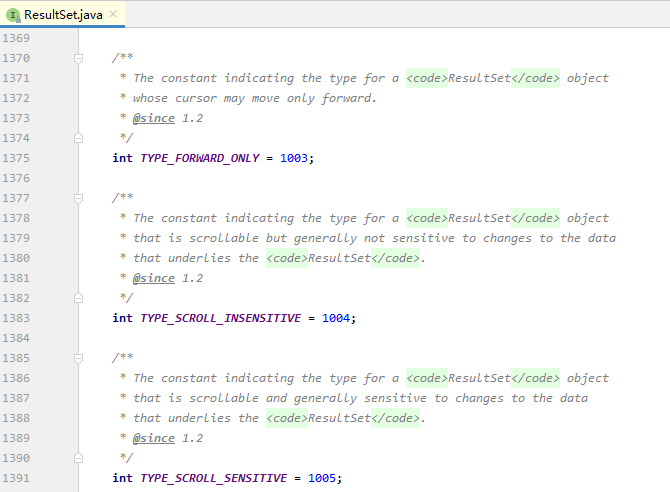Viewport: 670px width, 492px height.
Task: Click 'scrollable but generally not sensitive' comment line
Action: 374,238
